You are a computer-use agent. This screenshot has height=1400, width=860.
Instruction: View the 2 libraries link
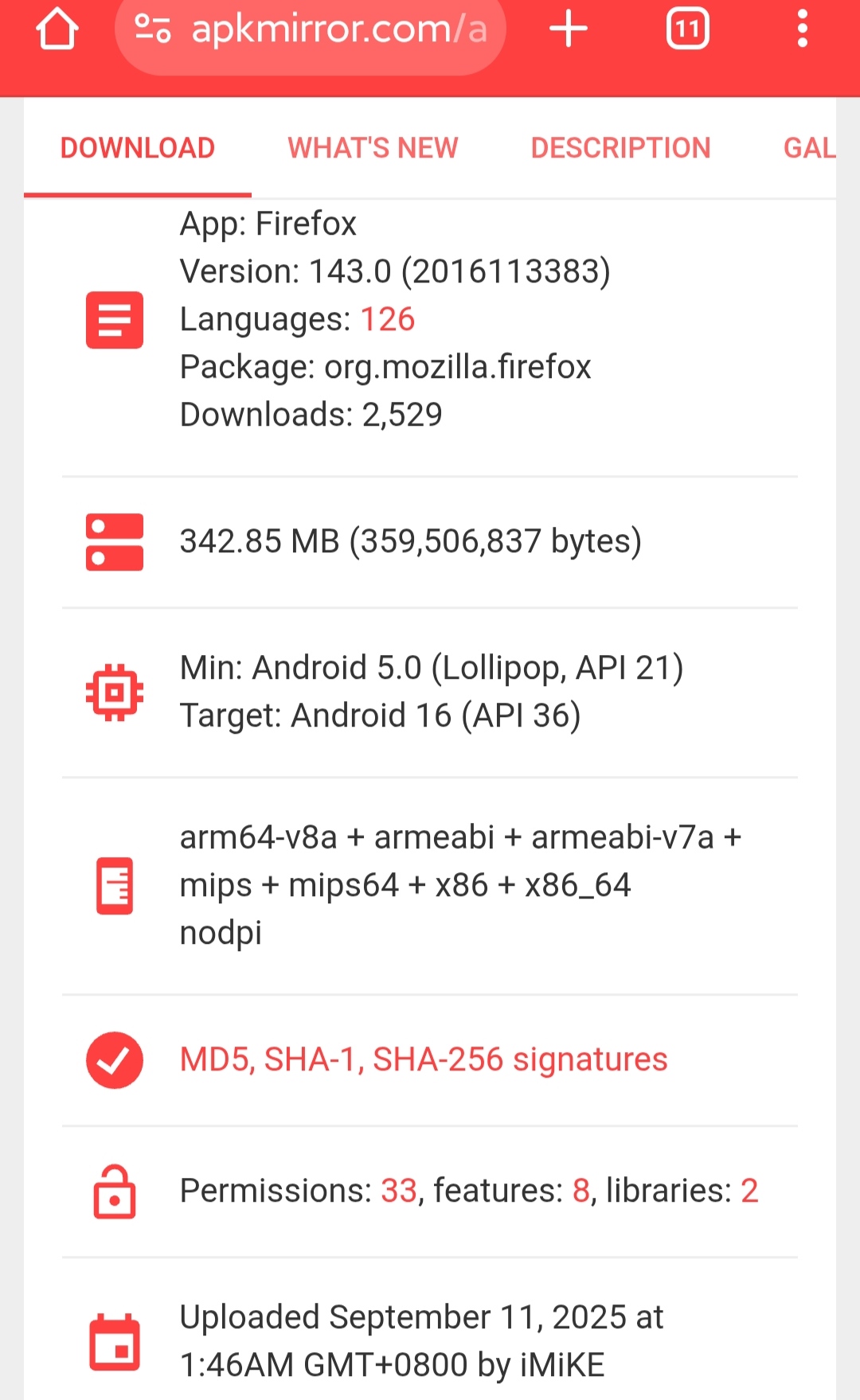(x=749, y=1191)
